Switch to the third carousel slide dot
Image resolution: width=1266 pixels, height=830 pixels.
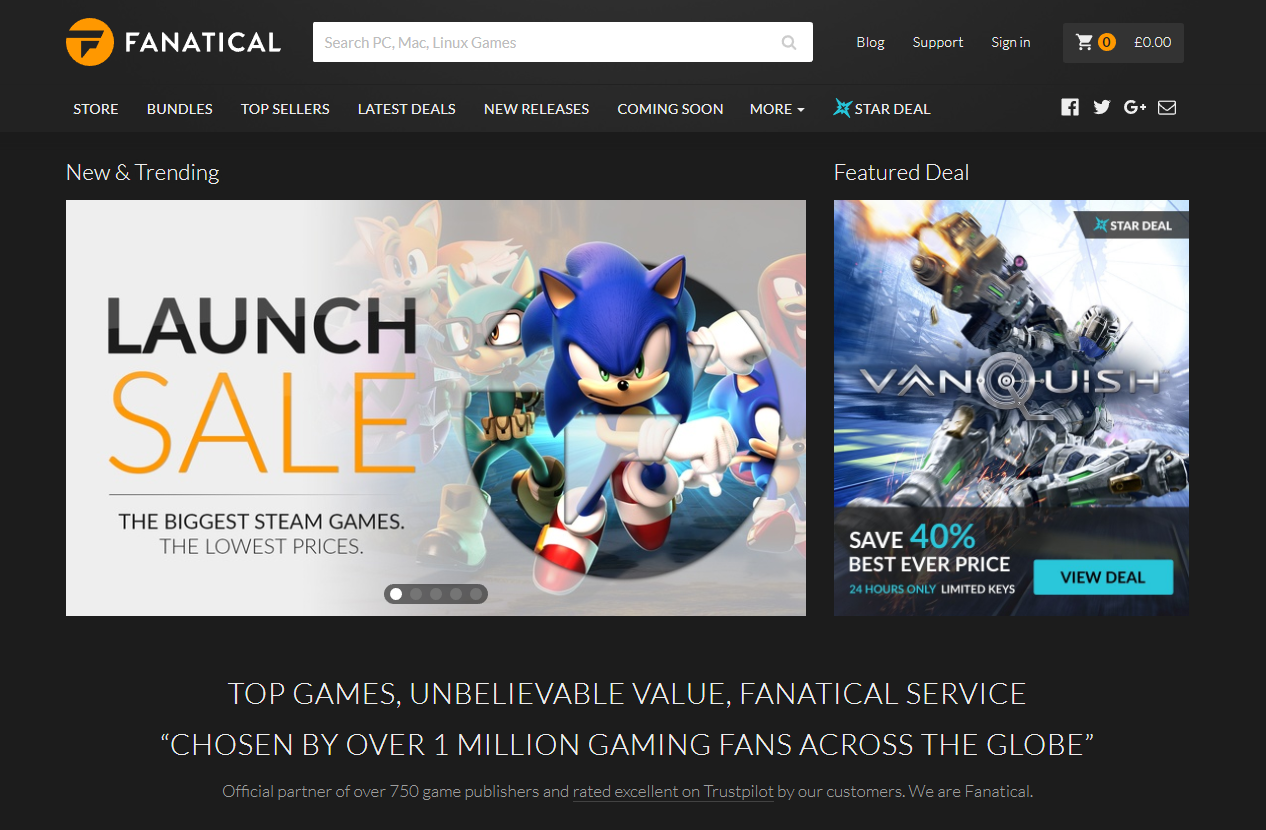coord(436,594)
